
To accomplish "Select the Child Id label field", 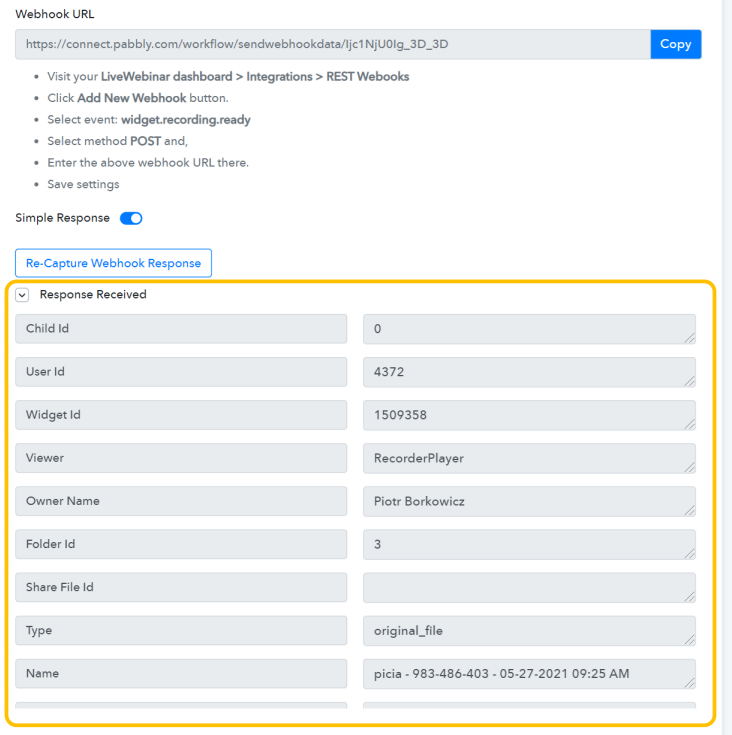I will [181, 329].
